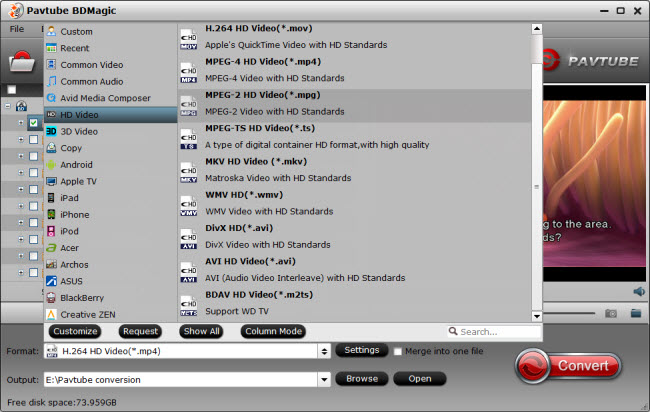Click the iPhone device icon
Image resolution: width=650 pixels, height=412 pixels.
pyautogui.click(x=51, y=214)
